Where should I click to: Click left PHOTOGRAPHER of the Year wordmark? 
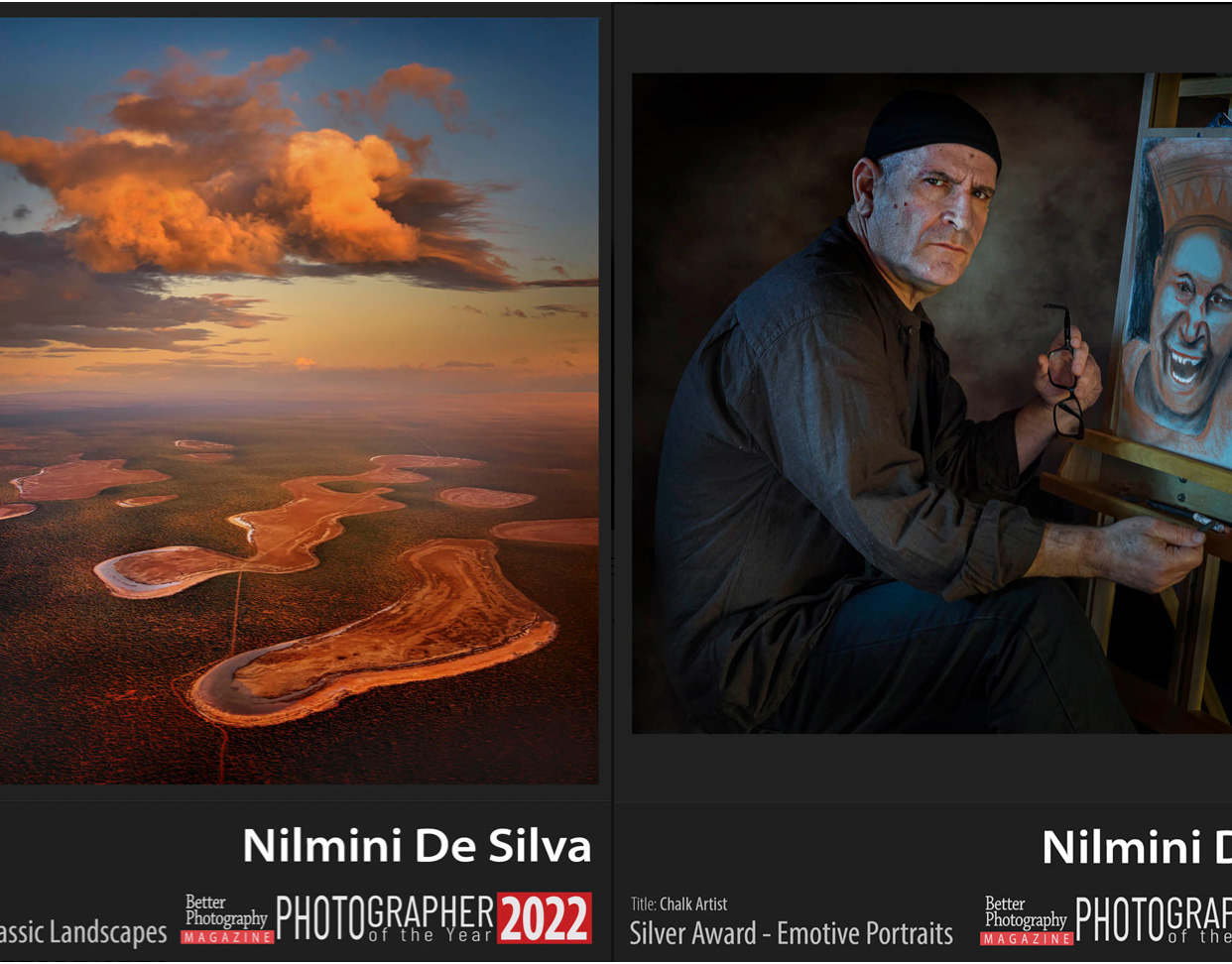(x=385, y=918)
